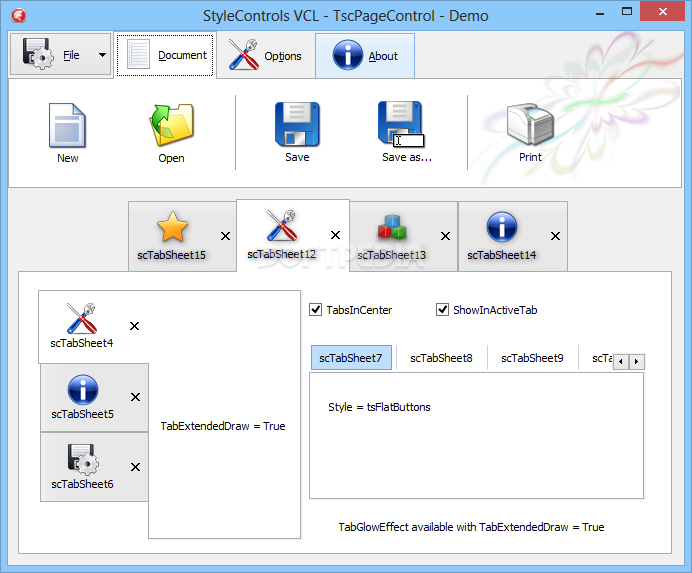The image size is (692, 573).
Task: Click the Print printer icon
Action: click(530, 124)
